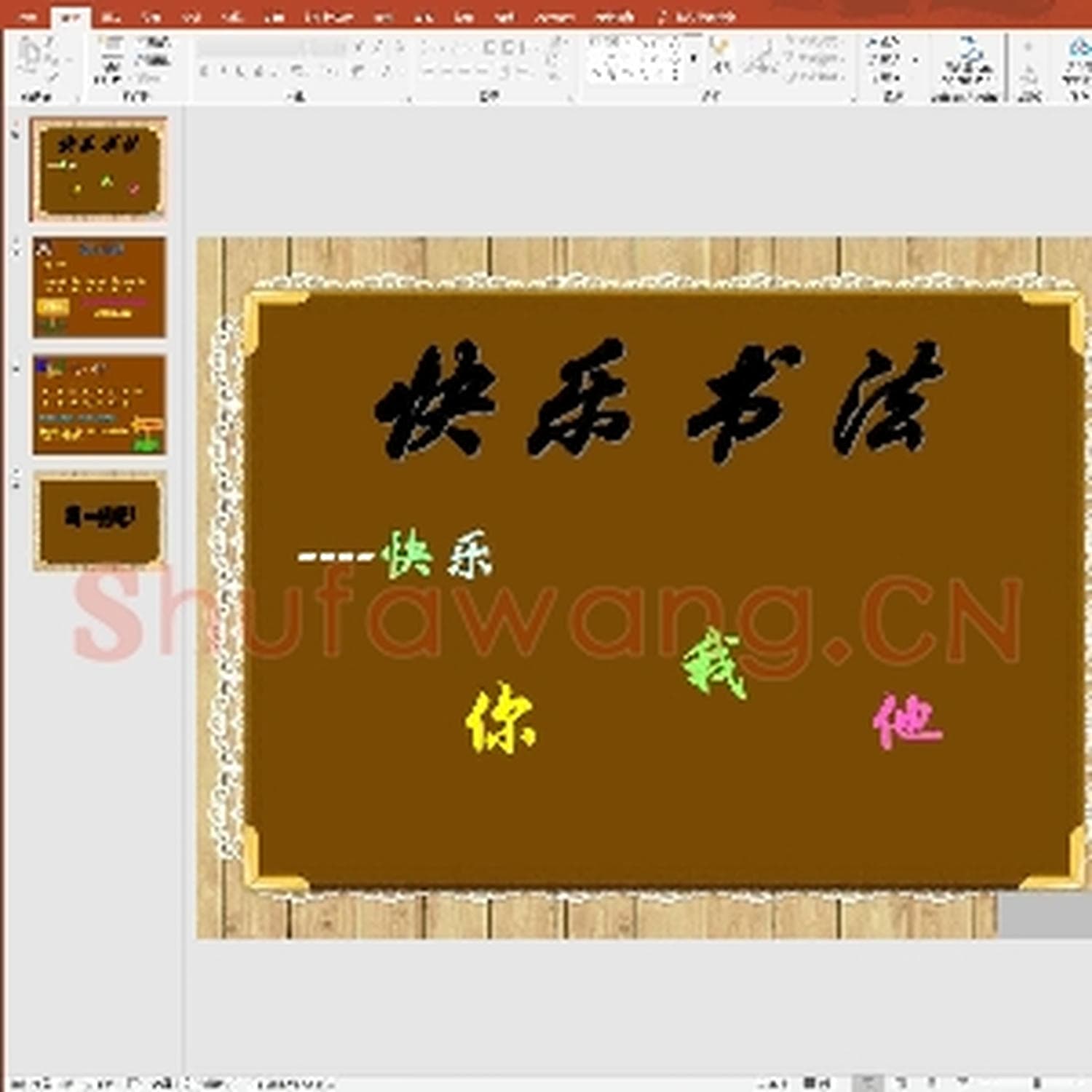Toggle bold text formatting
This screenshot has height=1092, width=1092.
pyautogui.click(x=205, y=71)
